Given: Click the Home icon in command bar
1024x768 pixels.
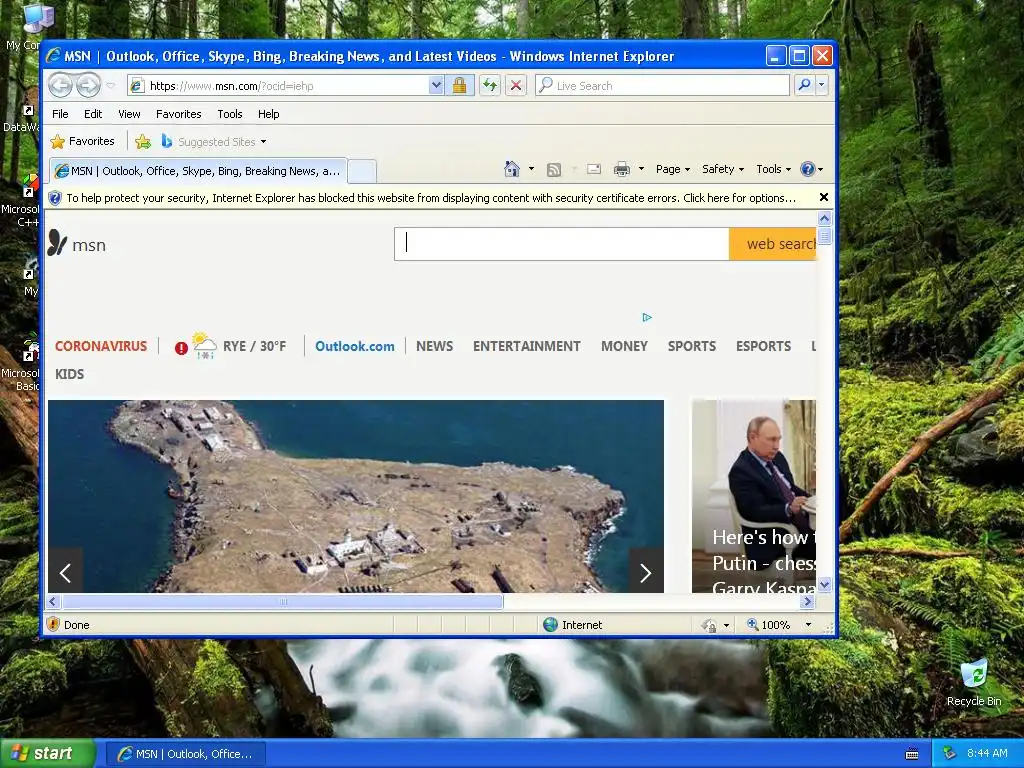Looking at the screenshot, I should click(x=512, y=169).
